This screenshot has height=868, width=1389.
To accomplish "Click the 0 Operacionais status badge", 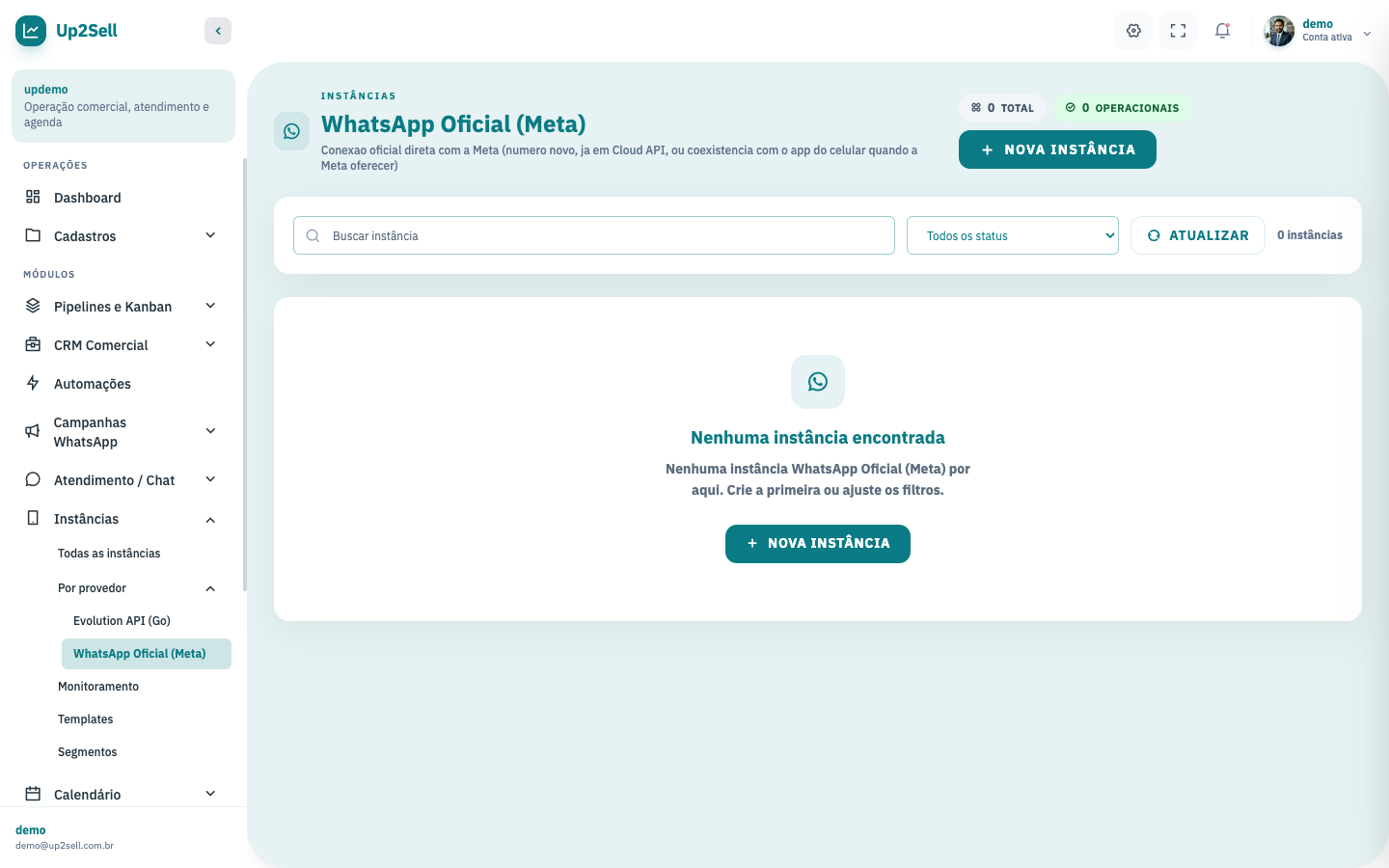I will click(x=1122, y=108).
